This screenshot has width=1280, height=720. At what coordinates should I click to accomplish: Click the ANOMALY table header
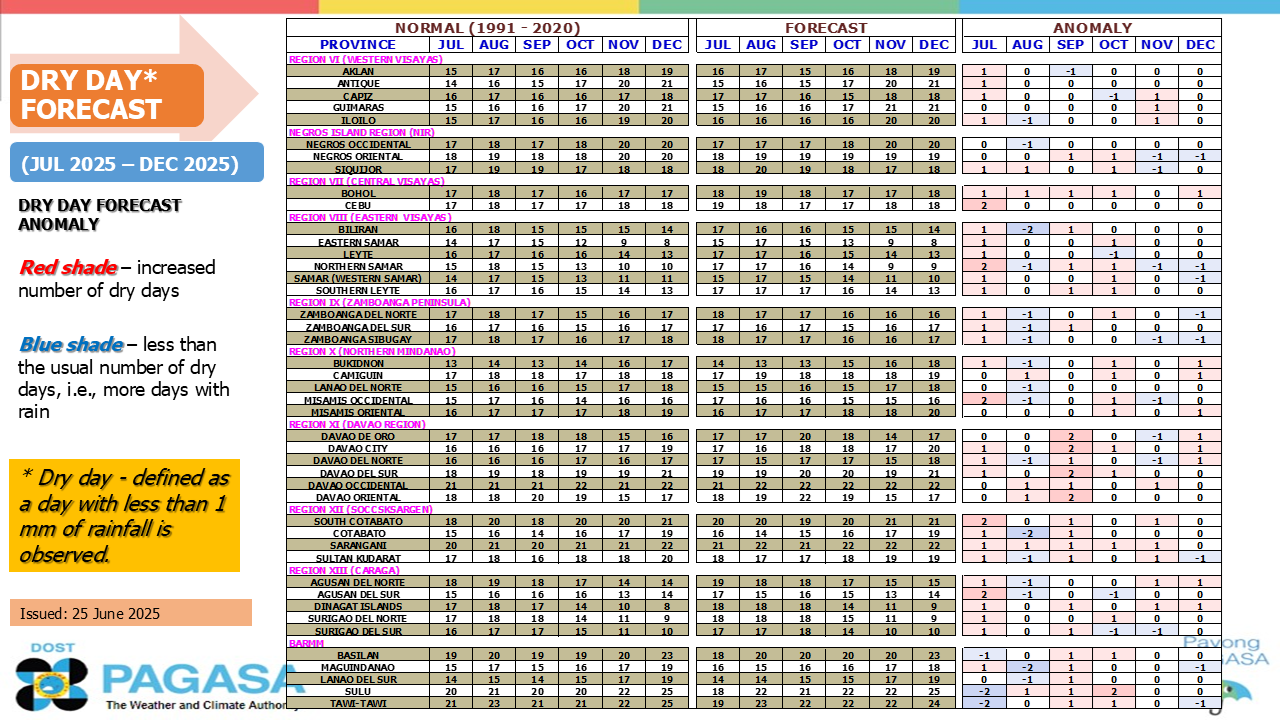[x=1092, y=28]
